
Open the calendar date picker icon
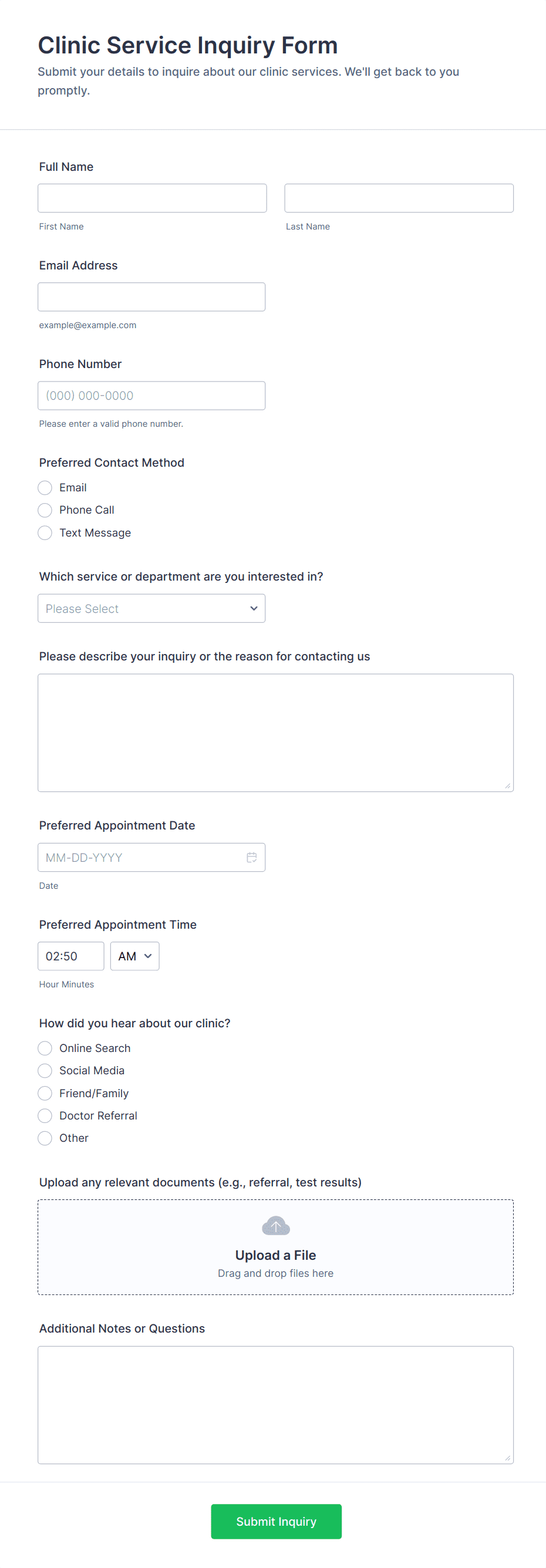tap(252, 857)
